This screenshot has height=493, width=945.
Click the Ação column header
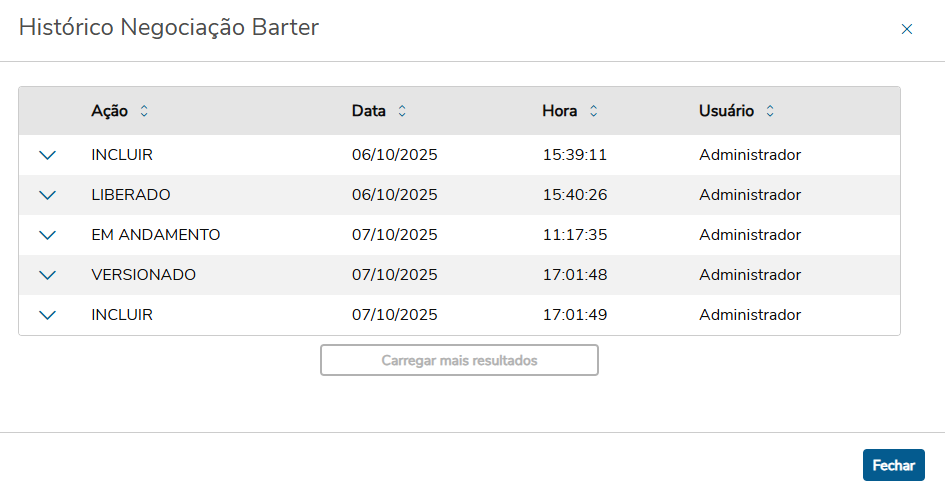(x=109, y=111)
